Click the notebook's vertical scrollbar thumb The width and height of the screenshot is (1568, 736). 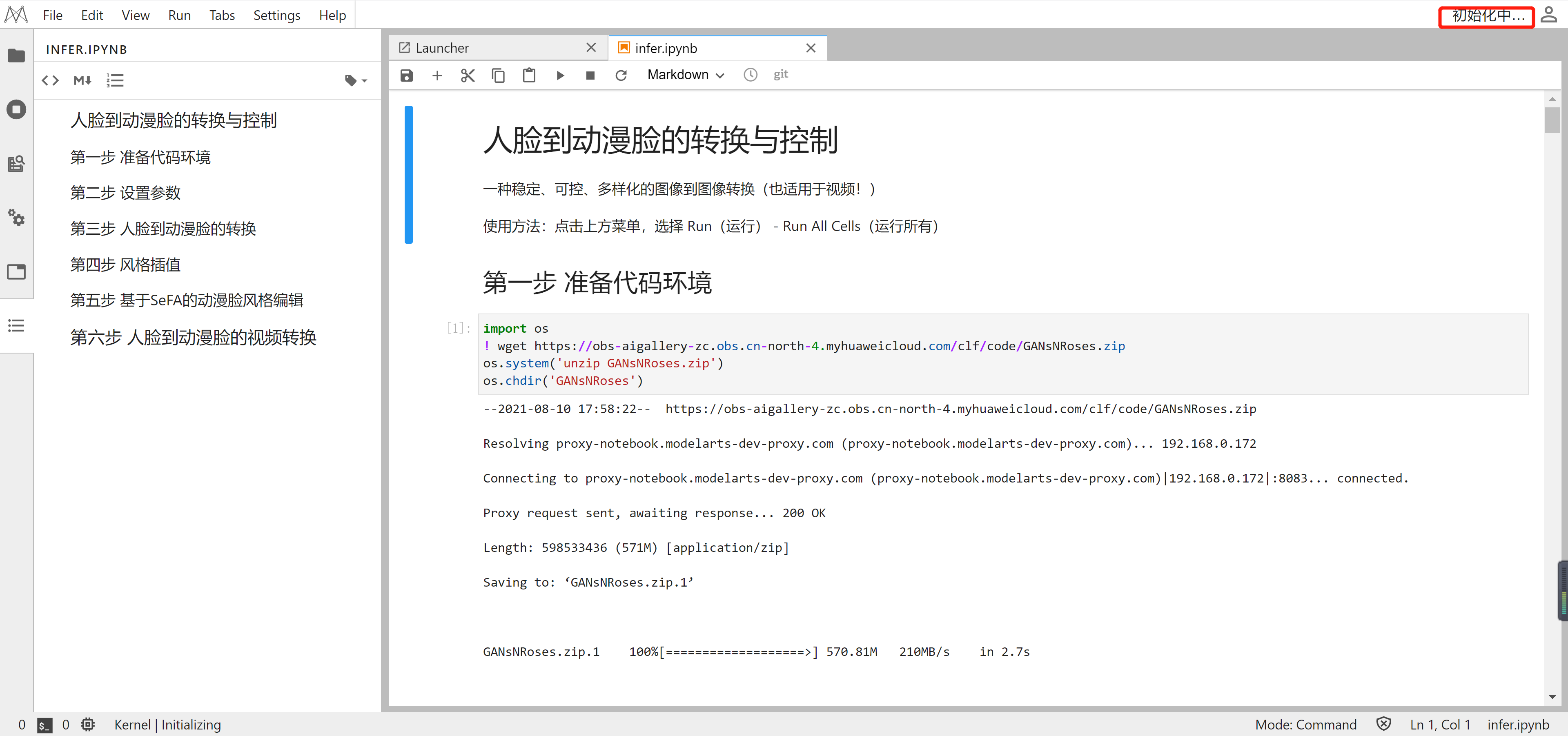click(1552, 120)
